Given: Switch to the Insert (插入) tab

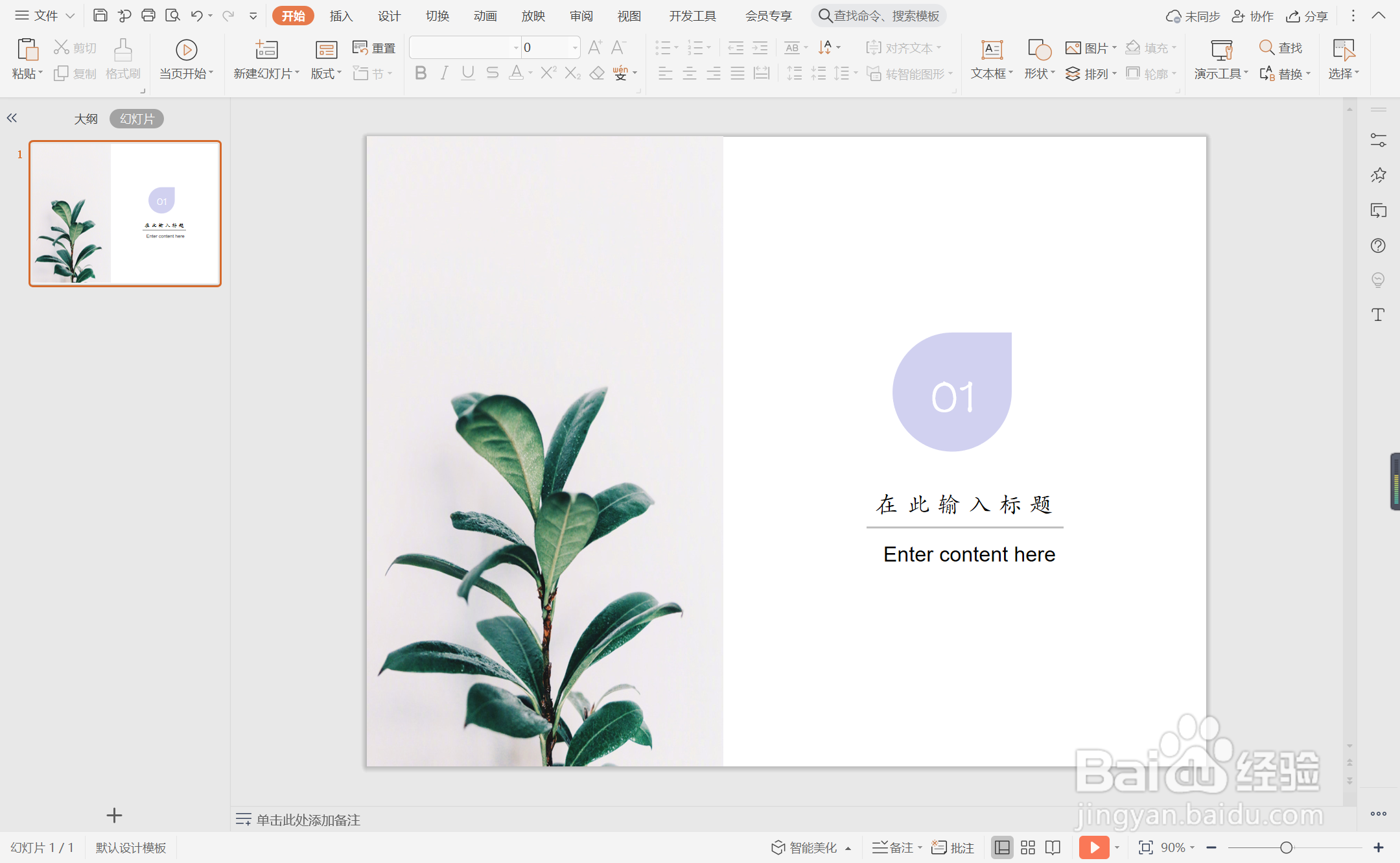Looking at the screenshot, I should point(342,16).
